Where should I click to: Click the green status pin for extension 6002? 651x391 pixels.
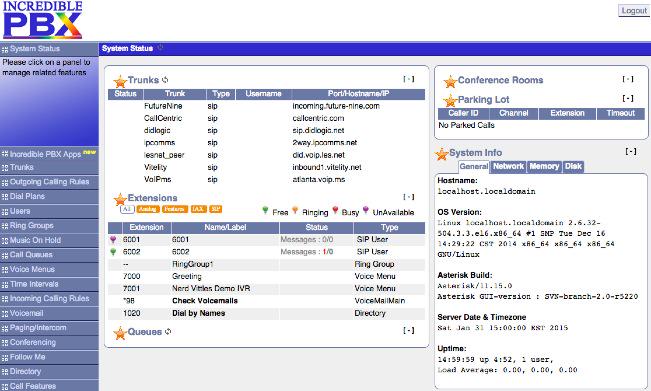pos(113,252)
